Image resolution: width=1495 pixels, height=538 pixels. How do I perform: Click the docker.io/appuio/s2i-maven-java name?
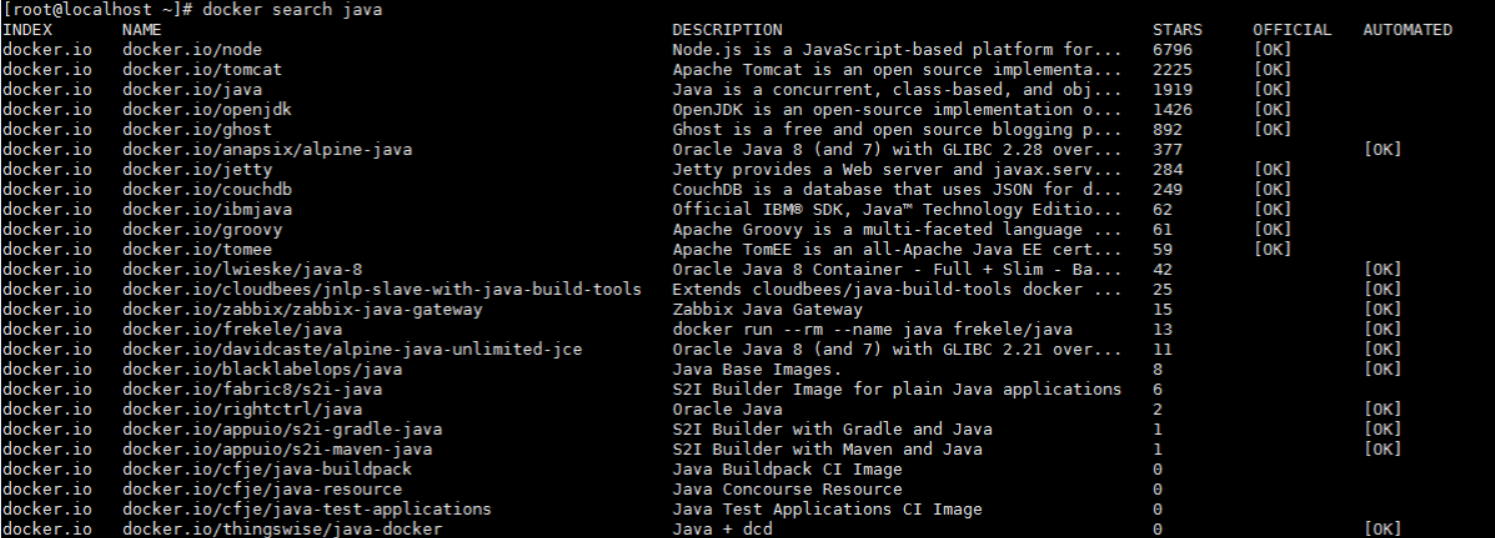click(277, 449)
